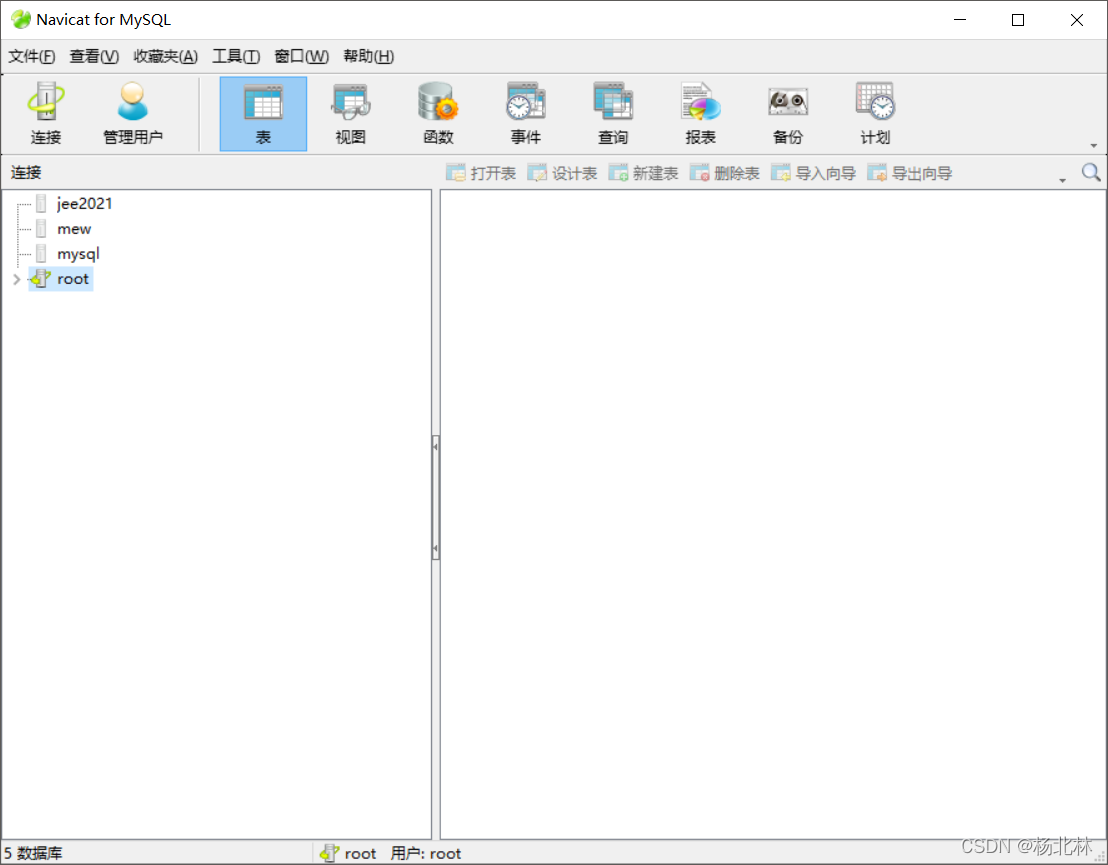Click the 打开表 (Open Table) button
Viewport: 1108px width, 865px height.
click(481, 173)
